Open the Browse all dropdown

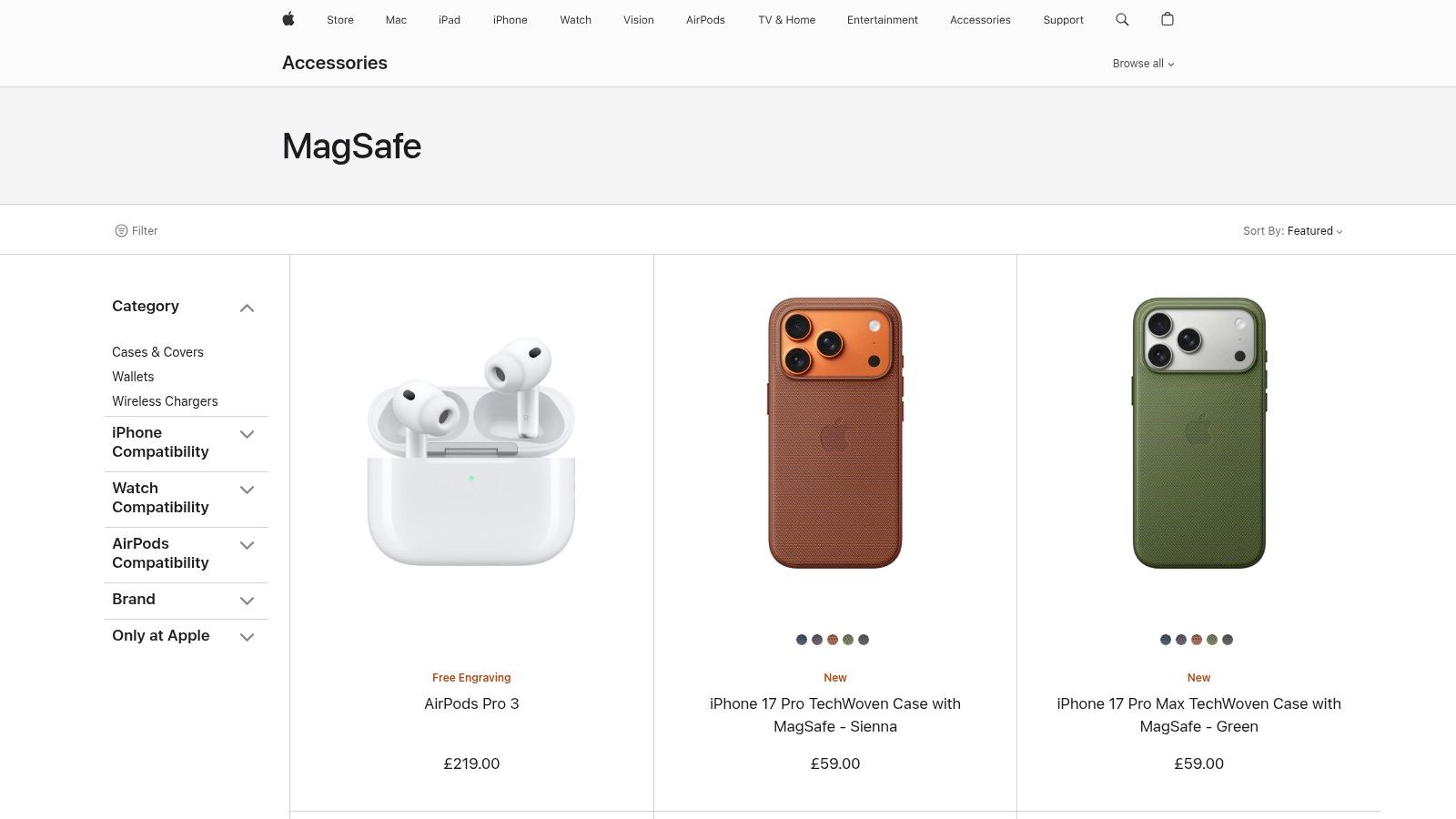(x=1142, y=64)
